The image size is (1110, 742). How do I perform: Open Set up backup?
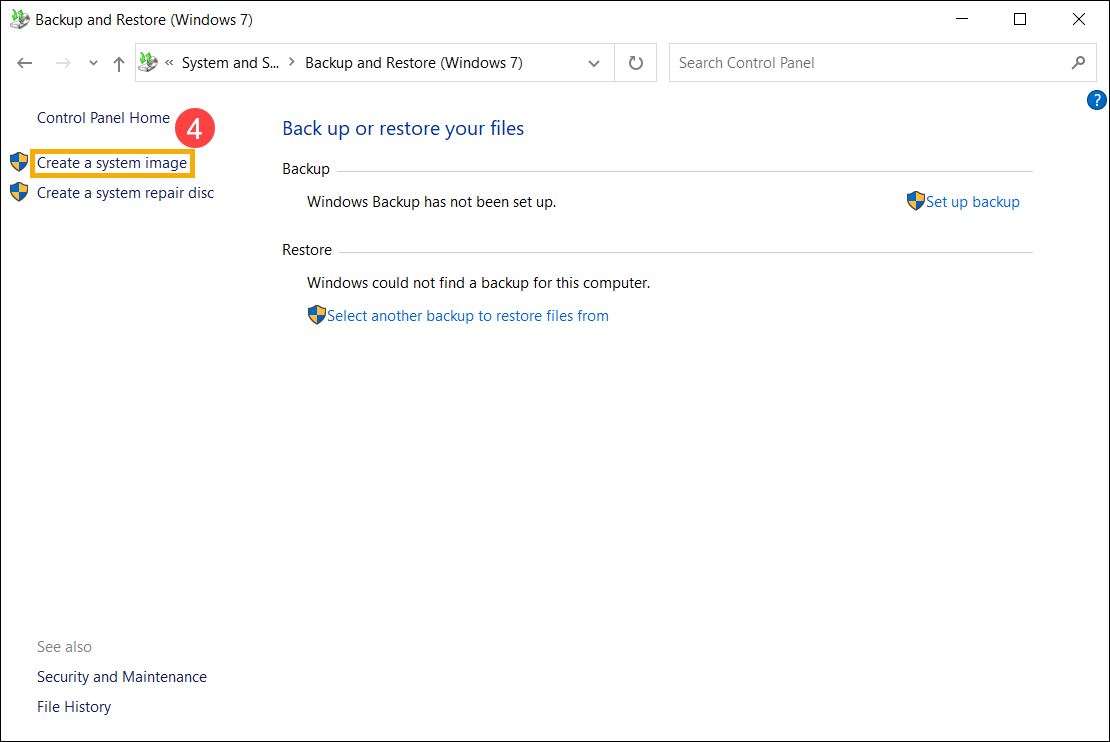coord(973,201)
